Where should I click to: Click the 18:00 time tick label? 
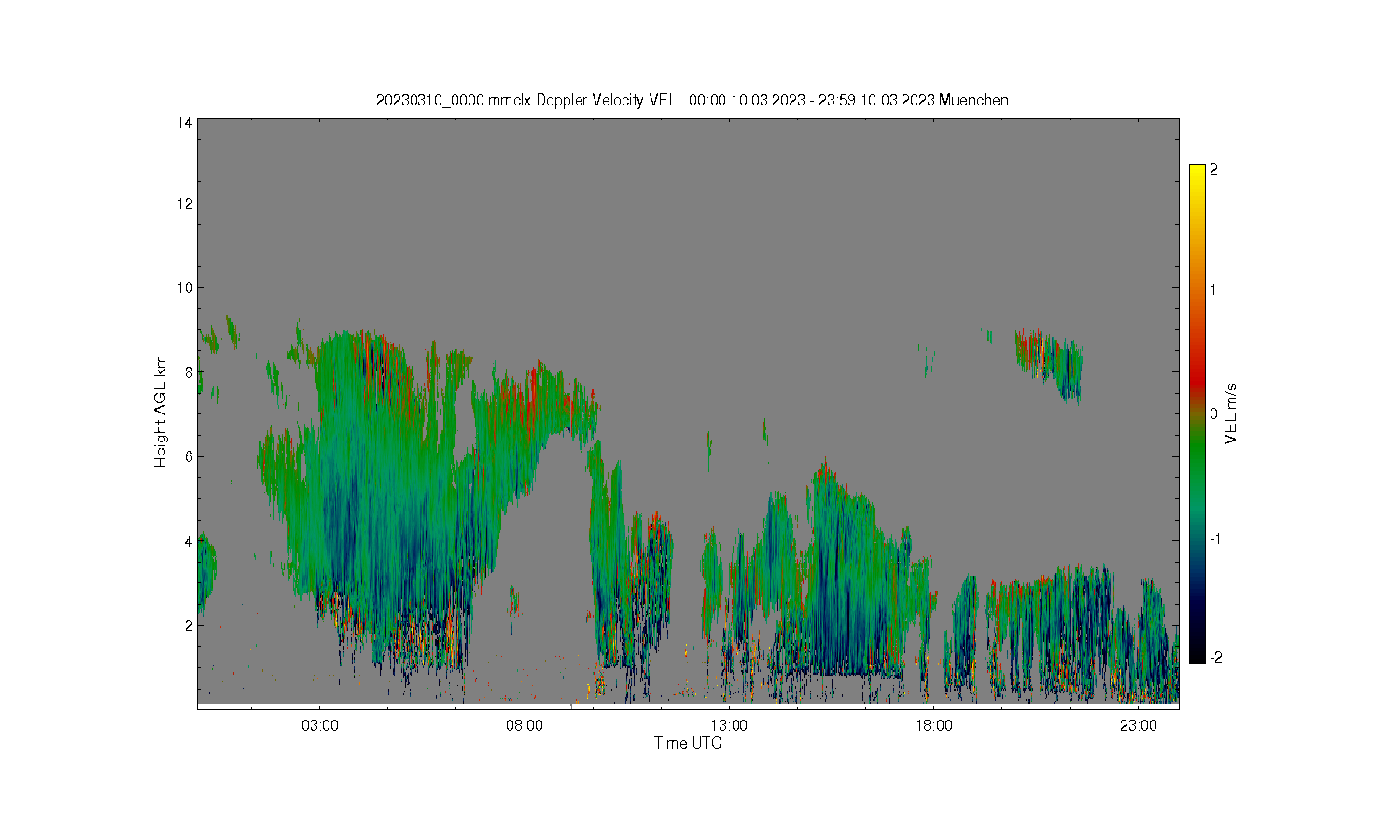(x=933, y=726)
